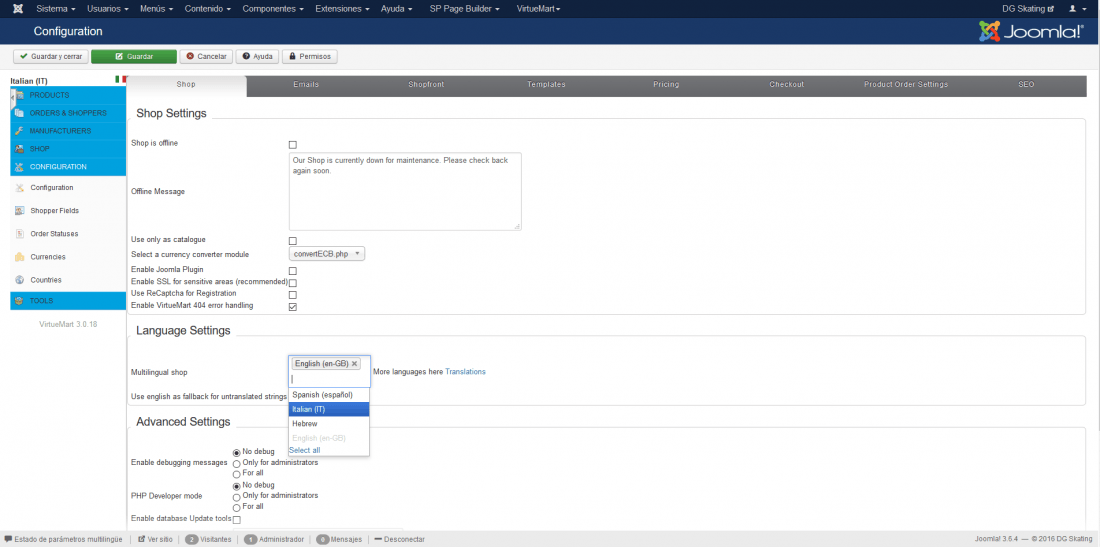Screen dimensions: 1100x547
Task: Click the Ayuda toolbar button
Action: [257, 56]
